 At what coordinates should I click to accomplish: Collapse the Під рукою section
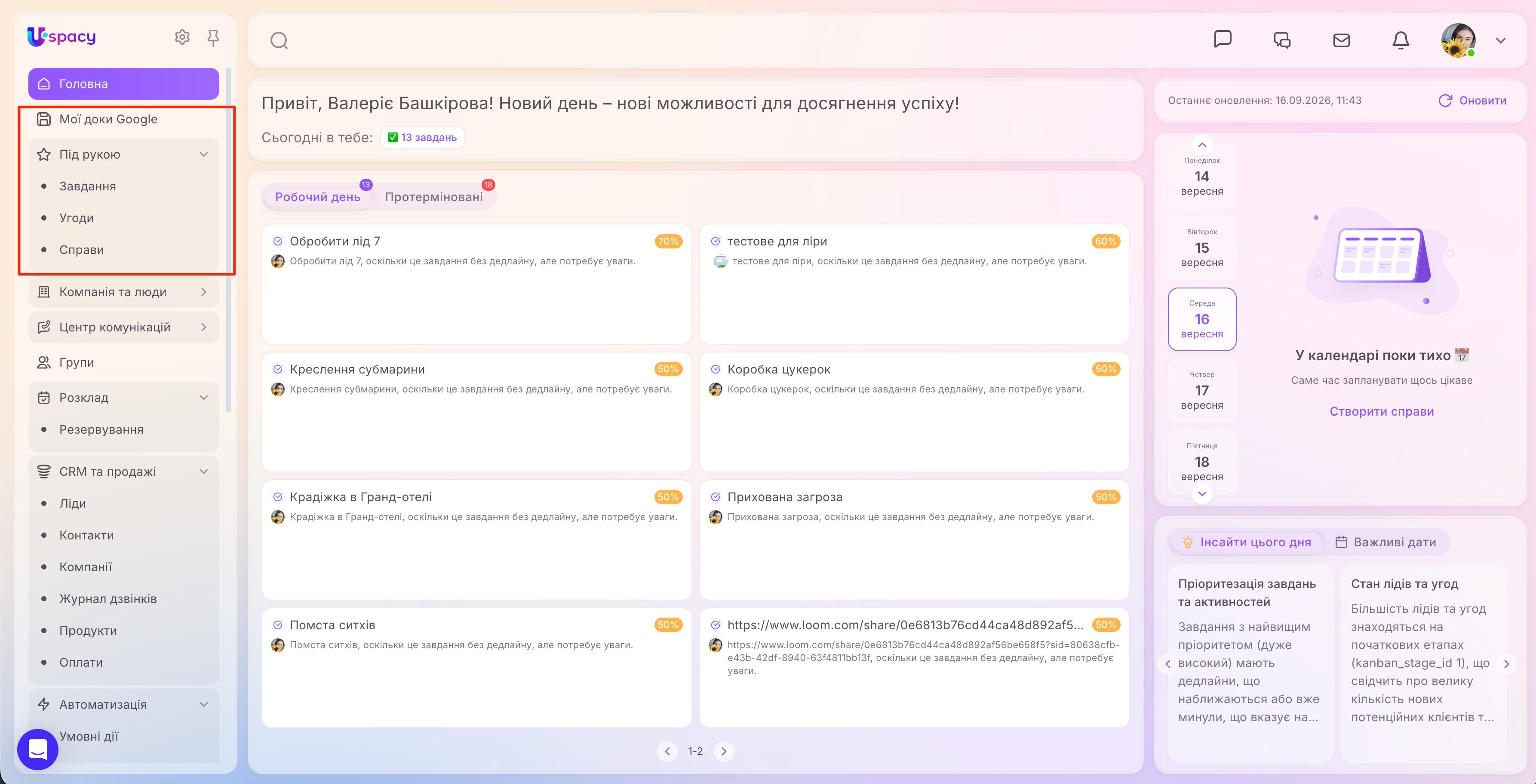click(203, 154)
